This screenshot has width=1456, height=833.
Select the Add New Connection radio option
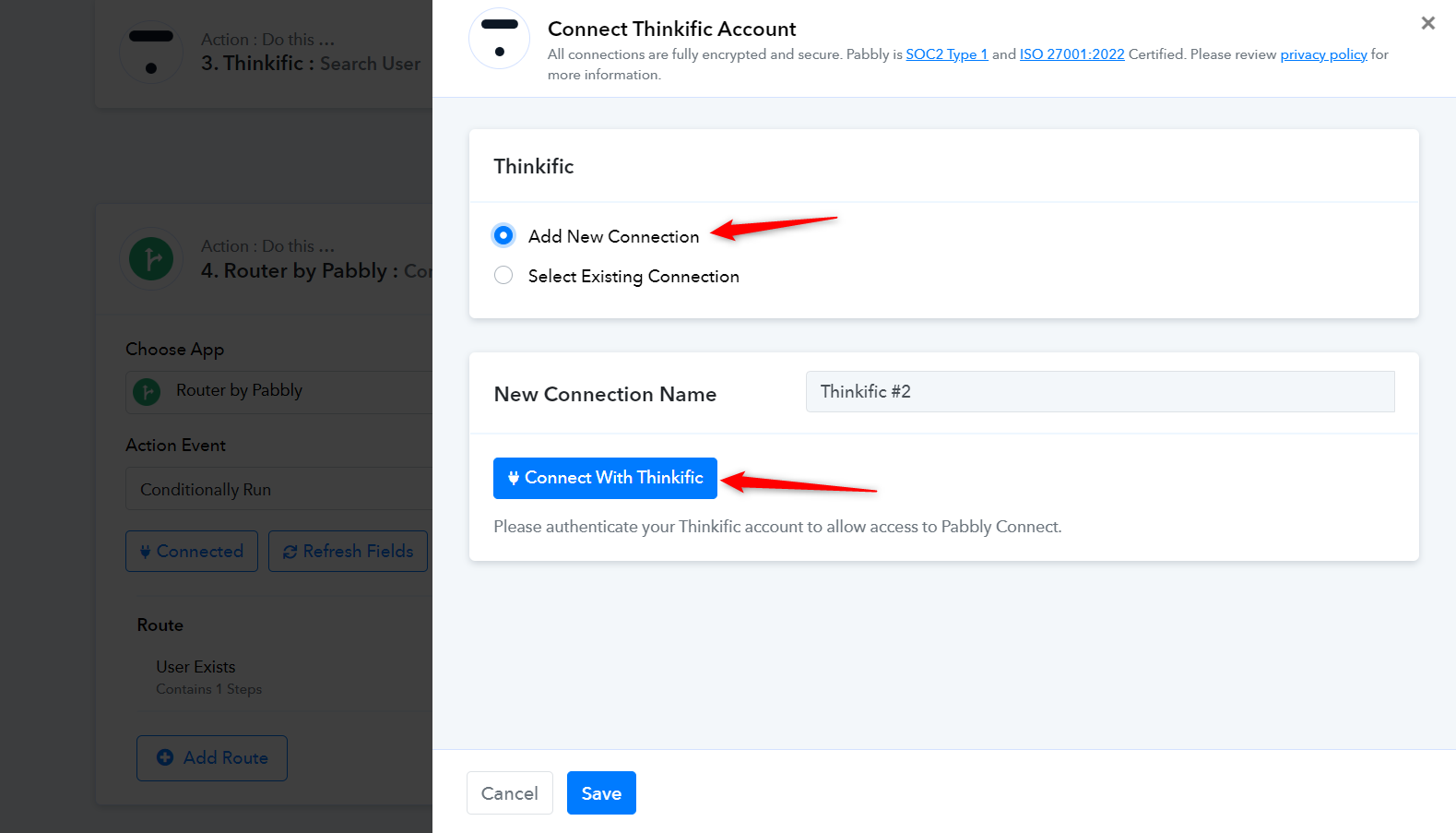pos(503,235)
